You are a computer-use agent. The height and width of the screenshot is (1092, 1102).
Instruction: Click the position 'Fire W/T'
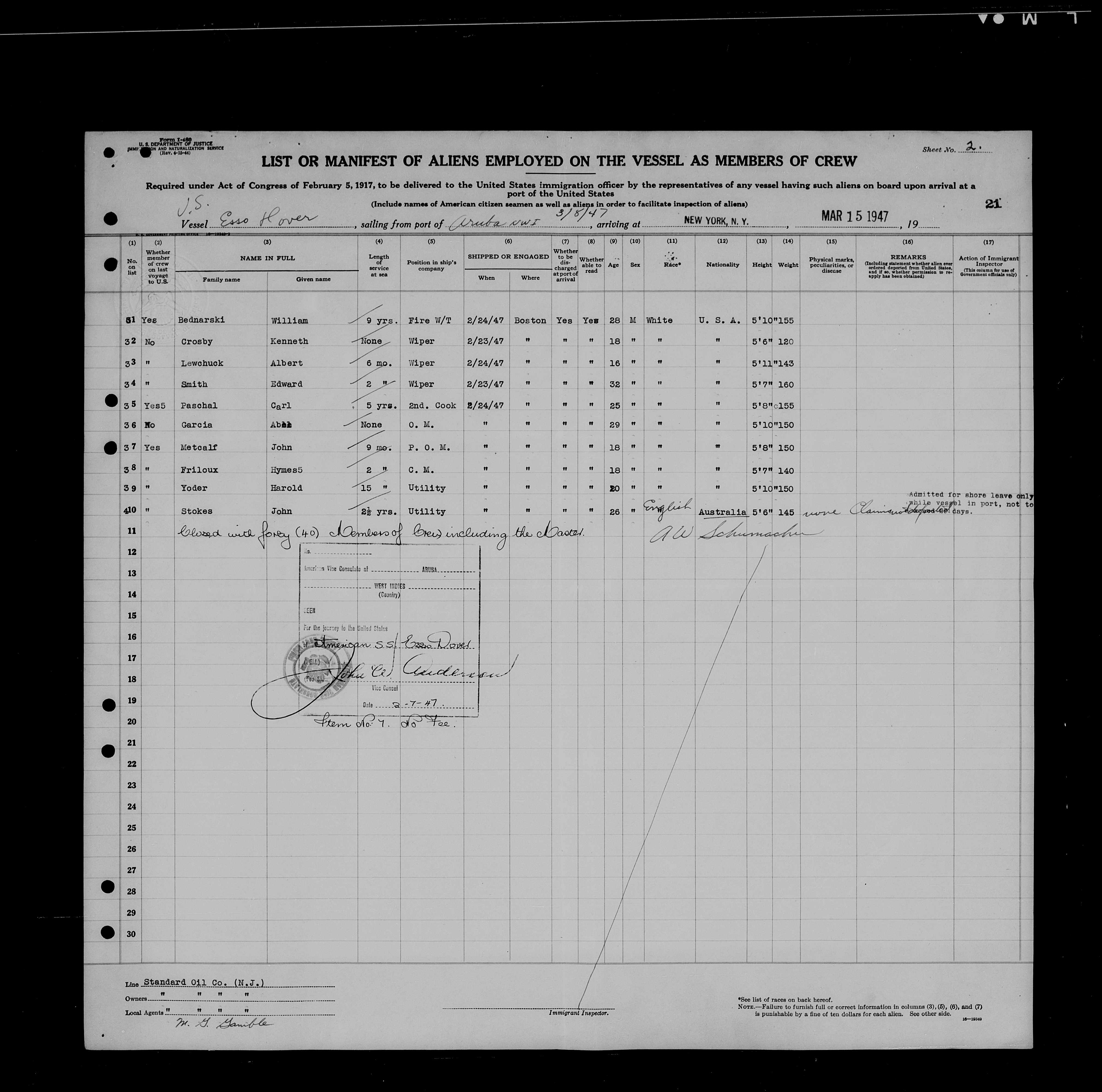pos(430,321)
